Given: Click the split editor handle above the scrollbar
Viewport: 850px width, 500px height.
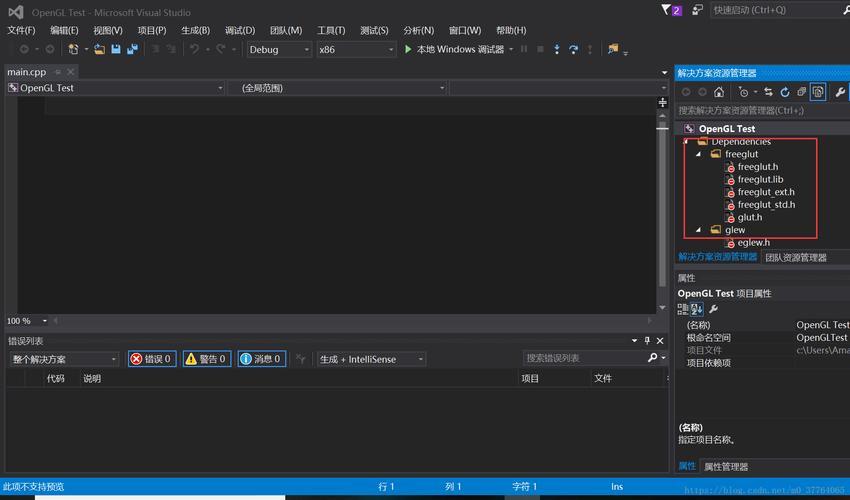Looking at the screenshot, I should (662, 102).
